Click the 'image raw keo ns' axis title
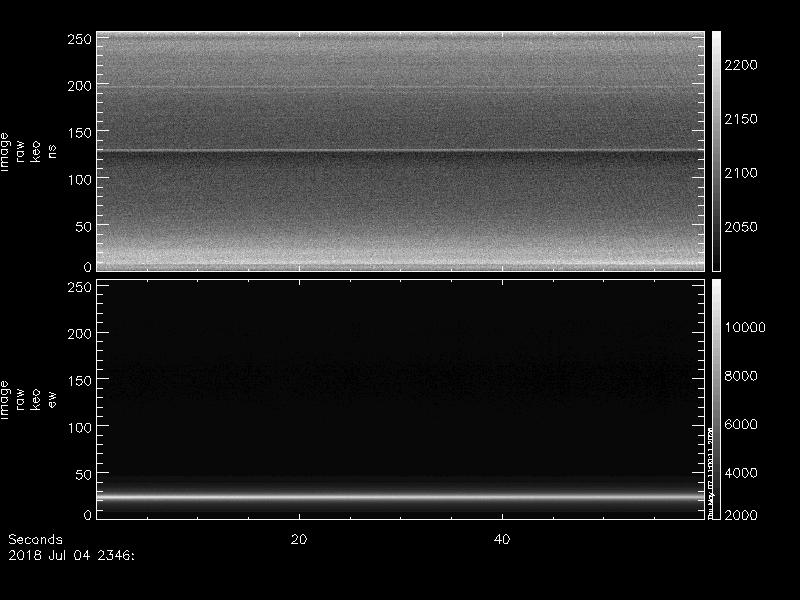The height and width of the screenshot is (600, 800). tap(28, 152)
